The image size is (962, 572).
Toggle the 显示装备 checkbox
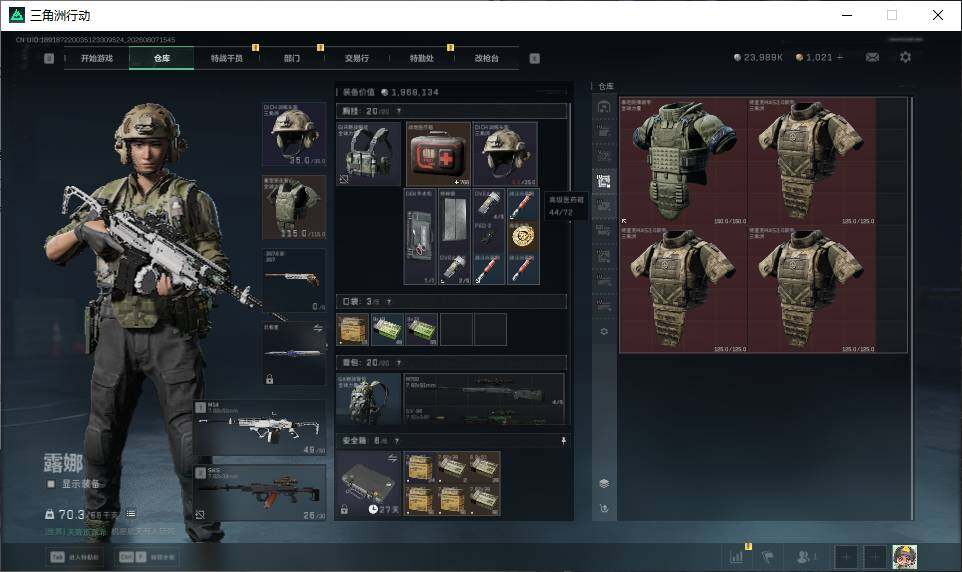[52, 484]
